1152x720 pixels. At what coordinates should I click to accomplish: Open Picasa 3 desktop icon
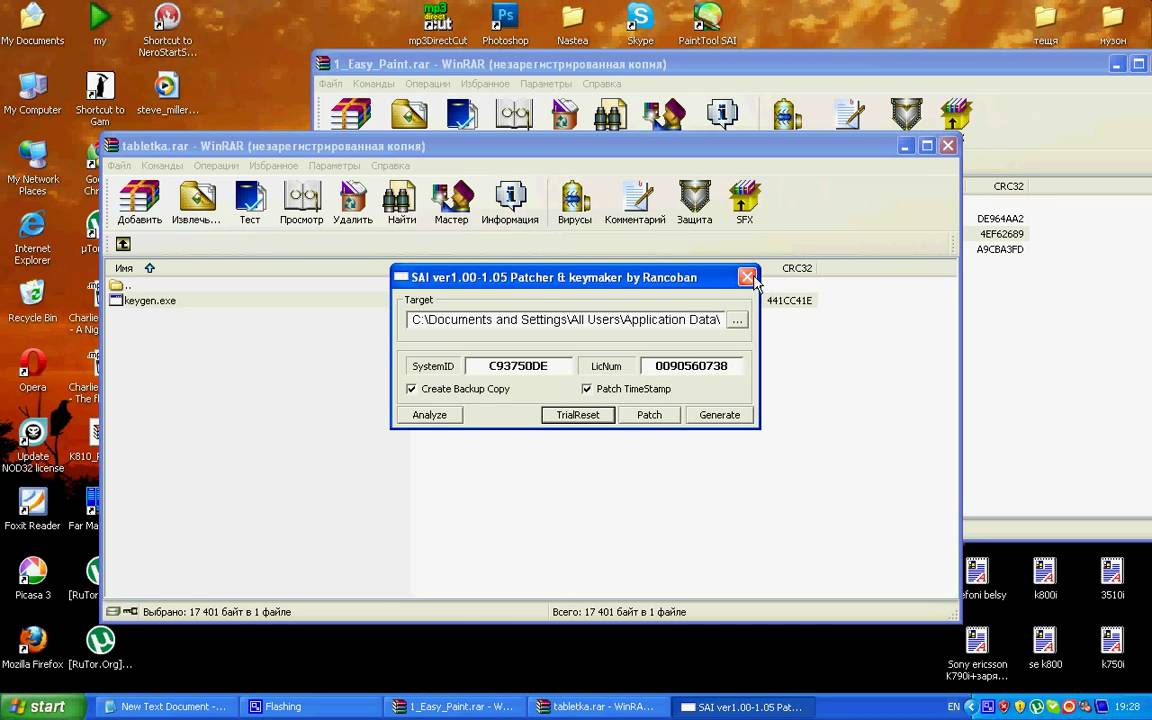(x=32, y=579)
